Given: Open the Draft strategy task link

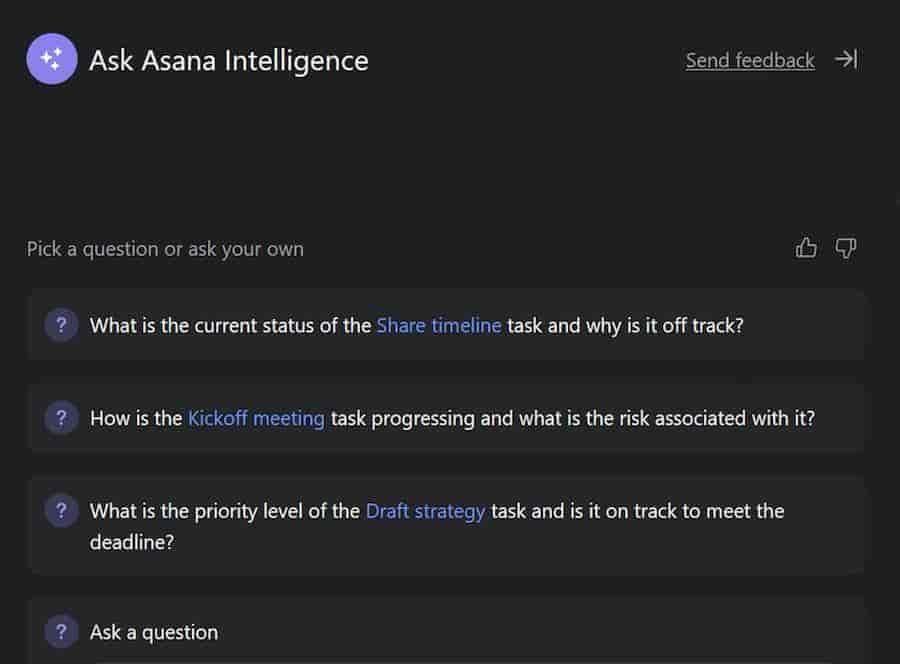Looking at the screenshot, I should (x=425, y=511).
